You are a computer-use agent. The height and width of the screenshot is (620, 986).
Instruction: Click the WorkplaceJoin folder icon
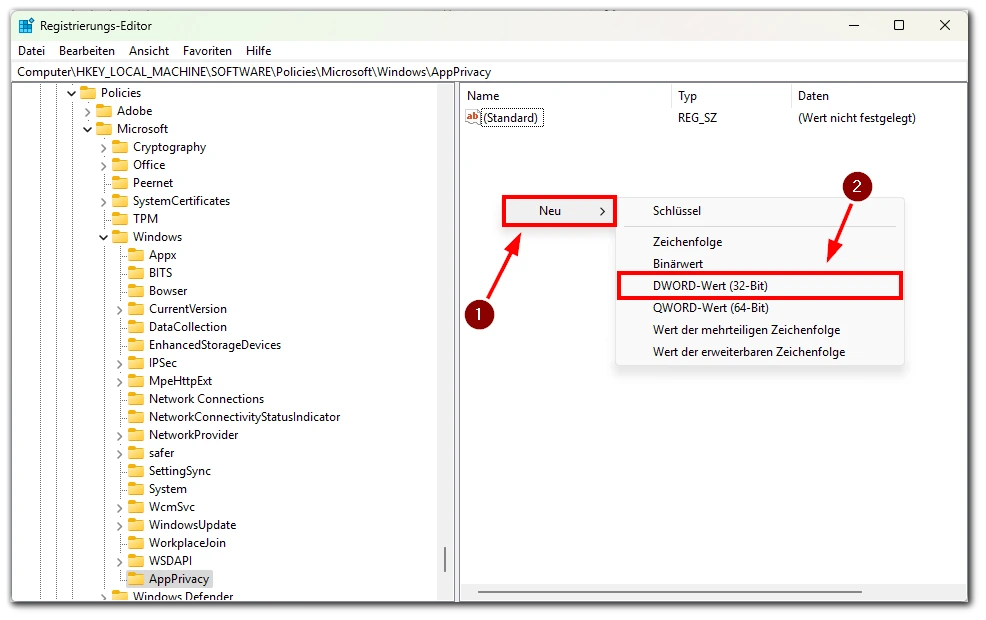coord(136,543)
